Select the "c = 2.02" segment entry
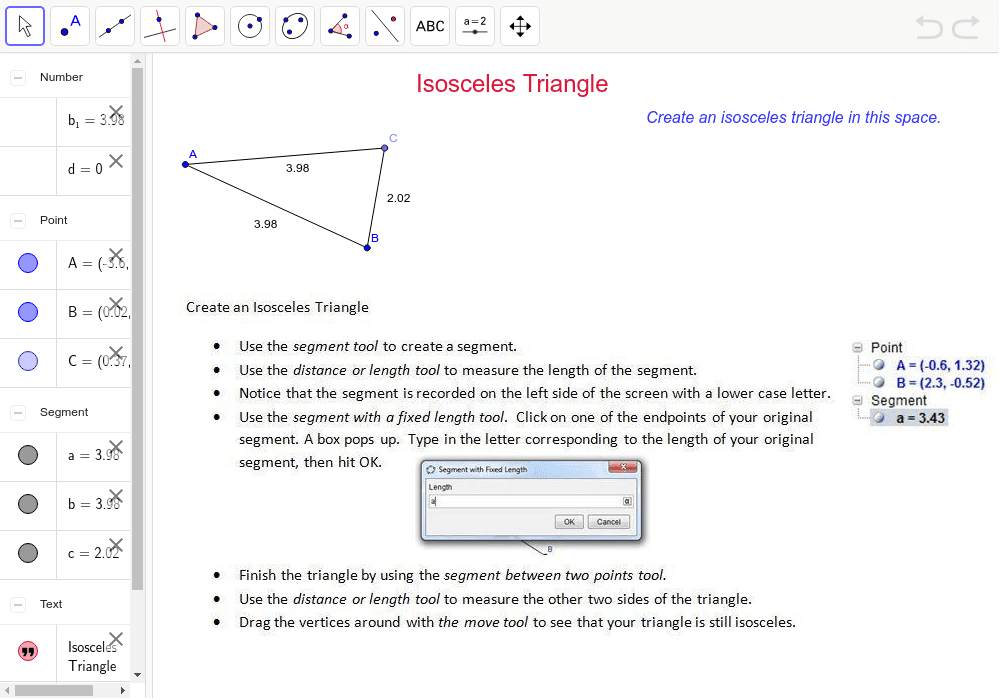The image size is (1000, 700). coord(94,553)
